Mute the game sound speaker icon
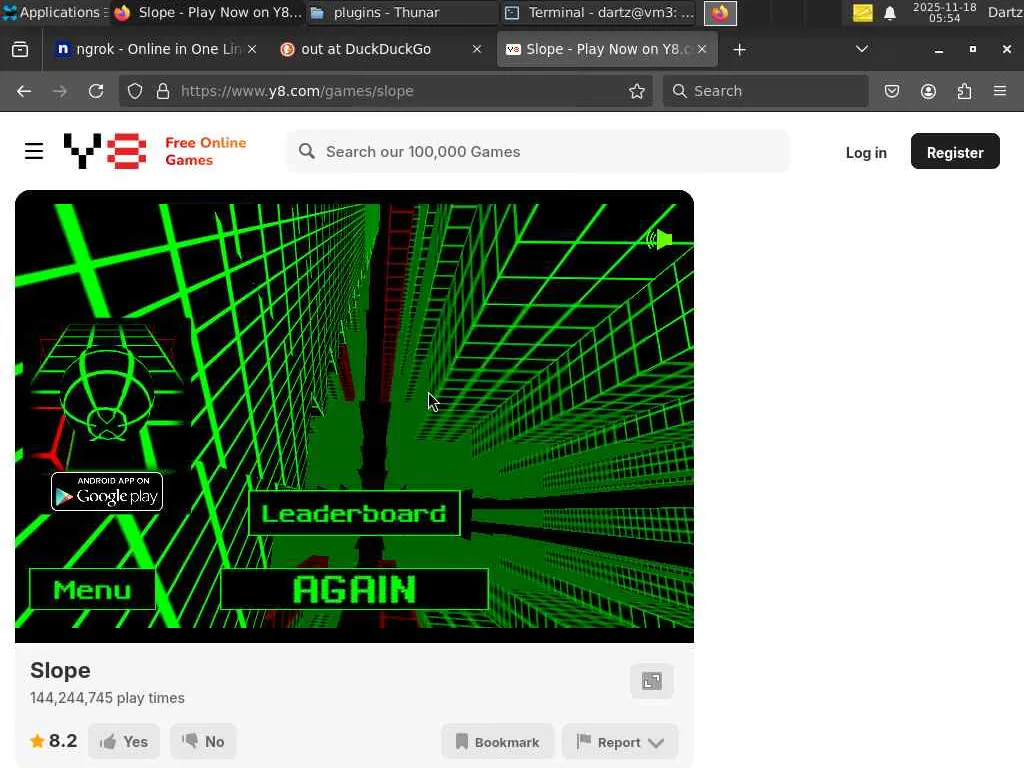Viewport: 1024px width, 768px height. (x=660, y=240)
